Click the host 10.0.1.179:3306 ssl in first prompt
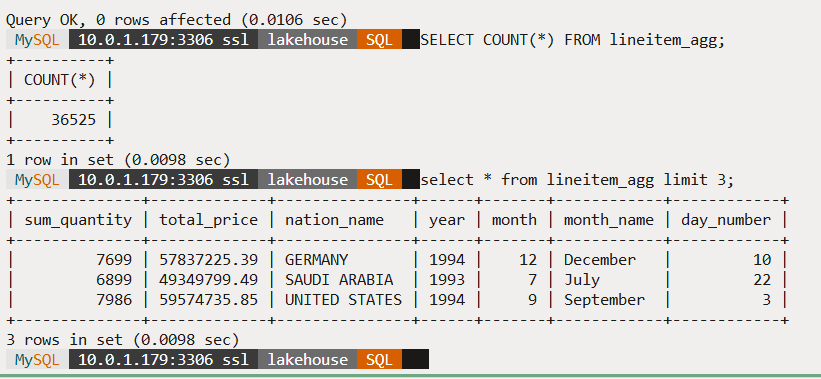The height and width of the screenshot is (379, 821). pyautogui.click(x=163, y=40)
